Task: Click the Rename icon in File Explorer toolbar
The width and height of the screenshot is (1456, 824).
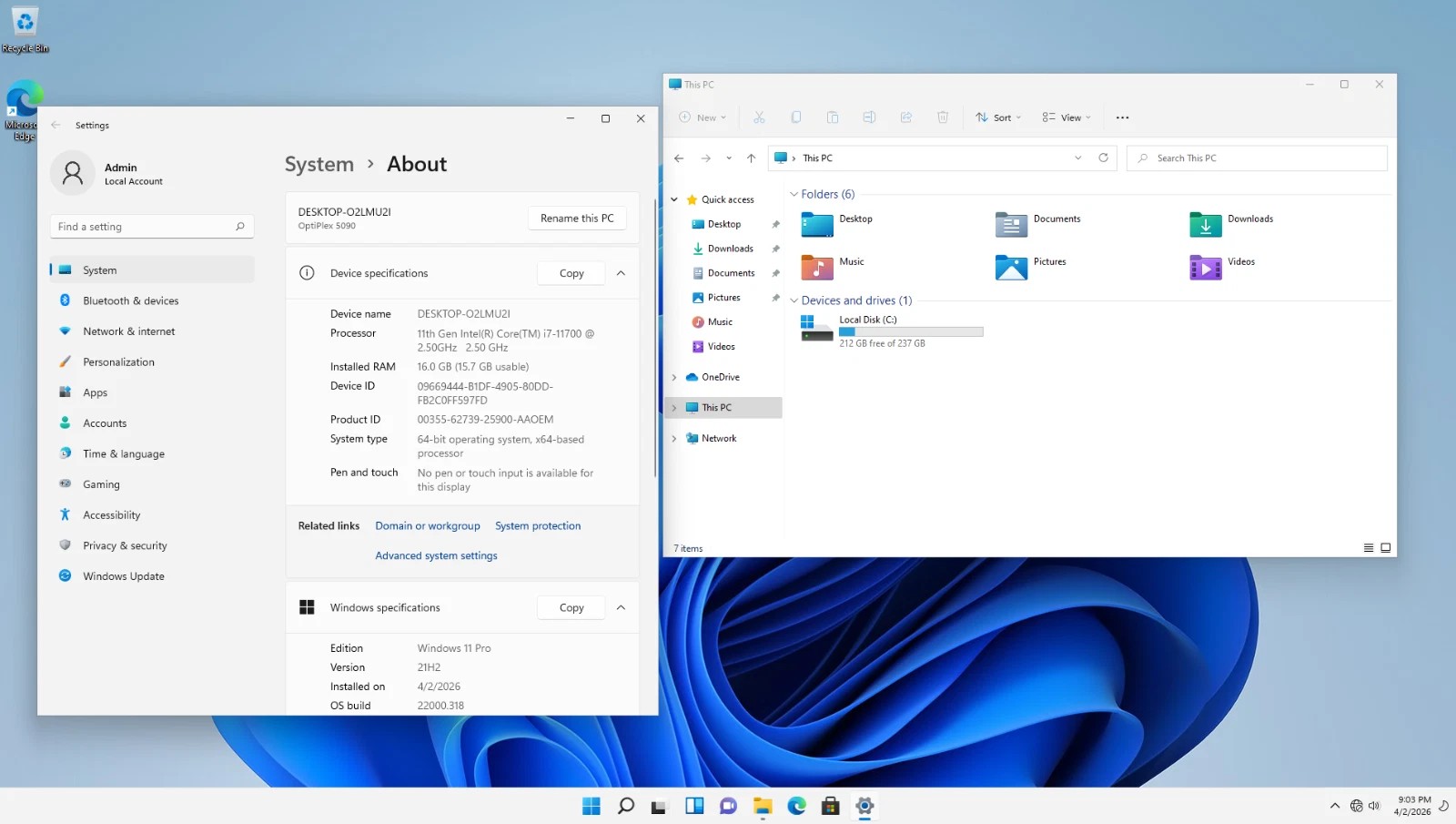Action: (869, 117)
